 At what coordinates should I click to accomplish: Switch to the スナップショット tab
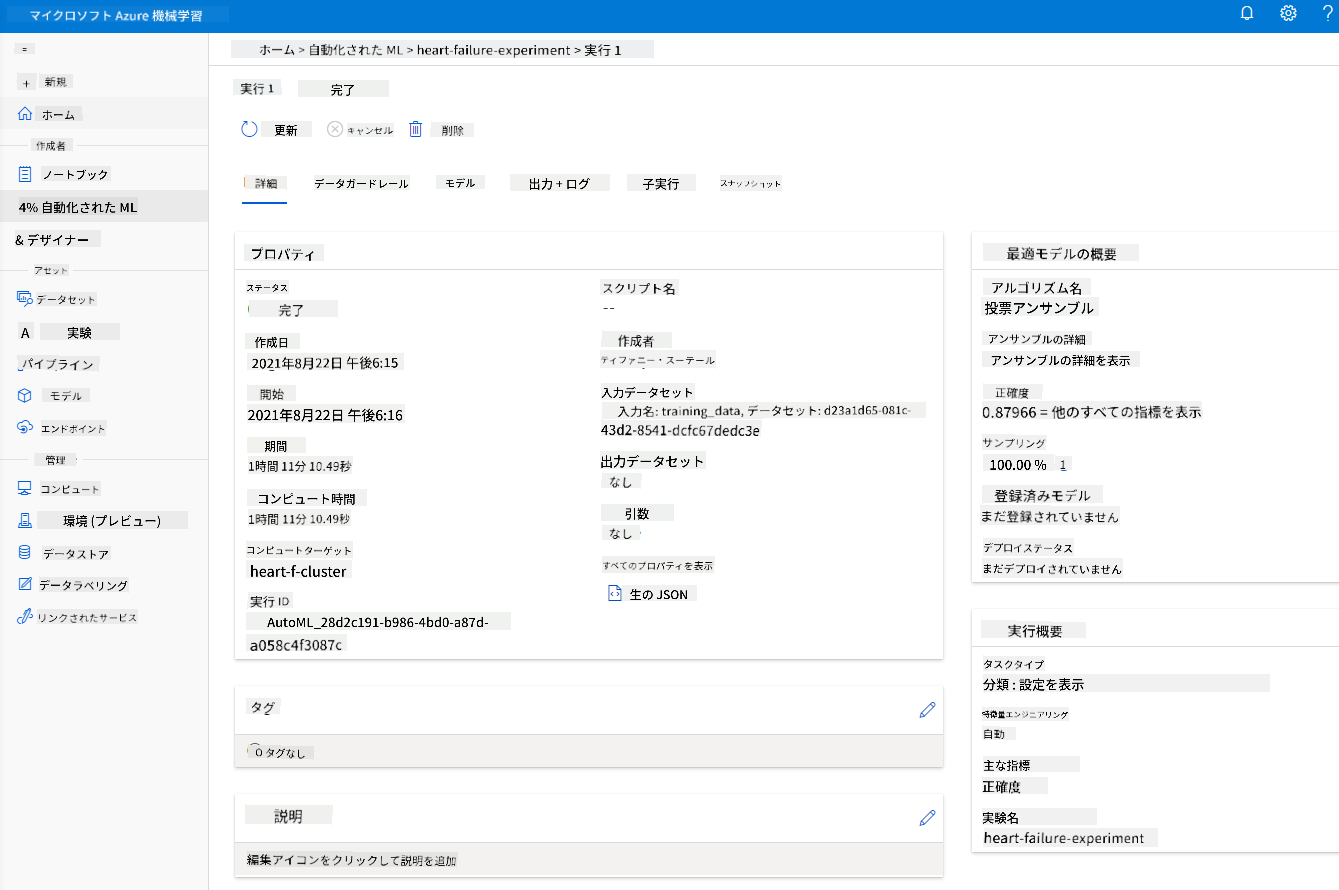click(751, 183)
